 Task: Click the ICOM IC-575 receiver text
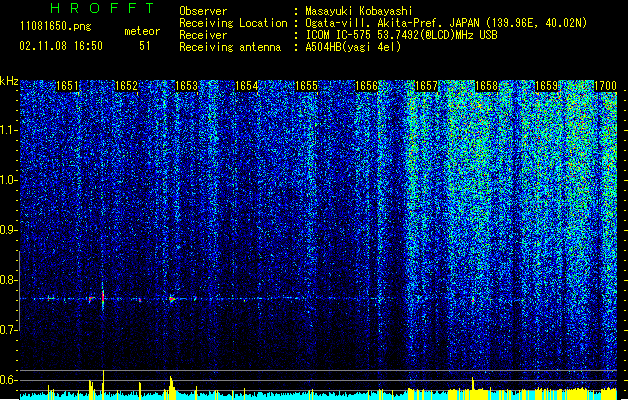401,35
